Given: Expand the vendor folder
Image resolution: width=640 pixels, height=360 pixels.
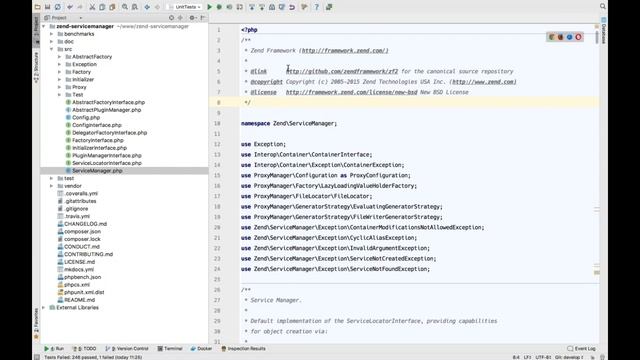Looking at the screenshot, I should click(51, 186).
